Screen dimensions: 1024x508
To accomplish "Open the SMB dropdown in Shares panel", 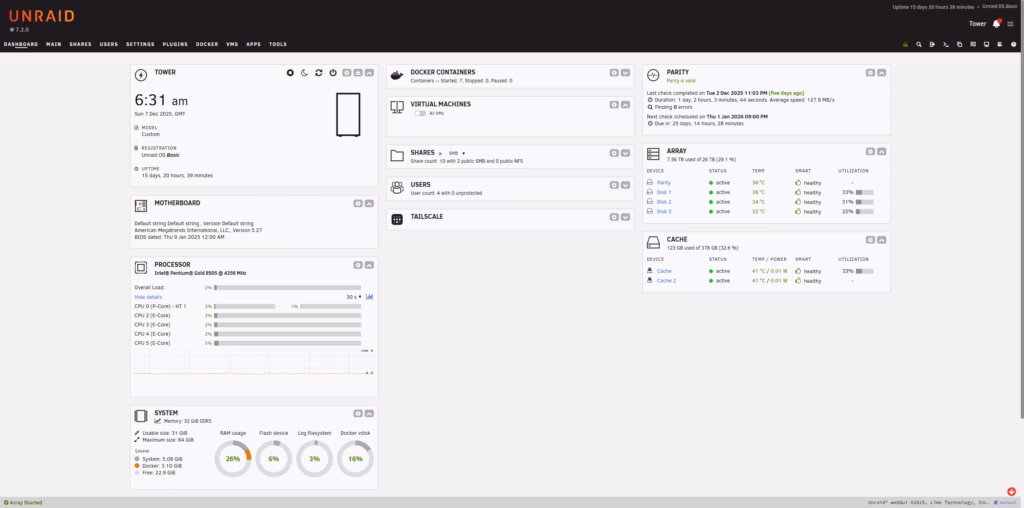I will (x=456, y=153).
